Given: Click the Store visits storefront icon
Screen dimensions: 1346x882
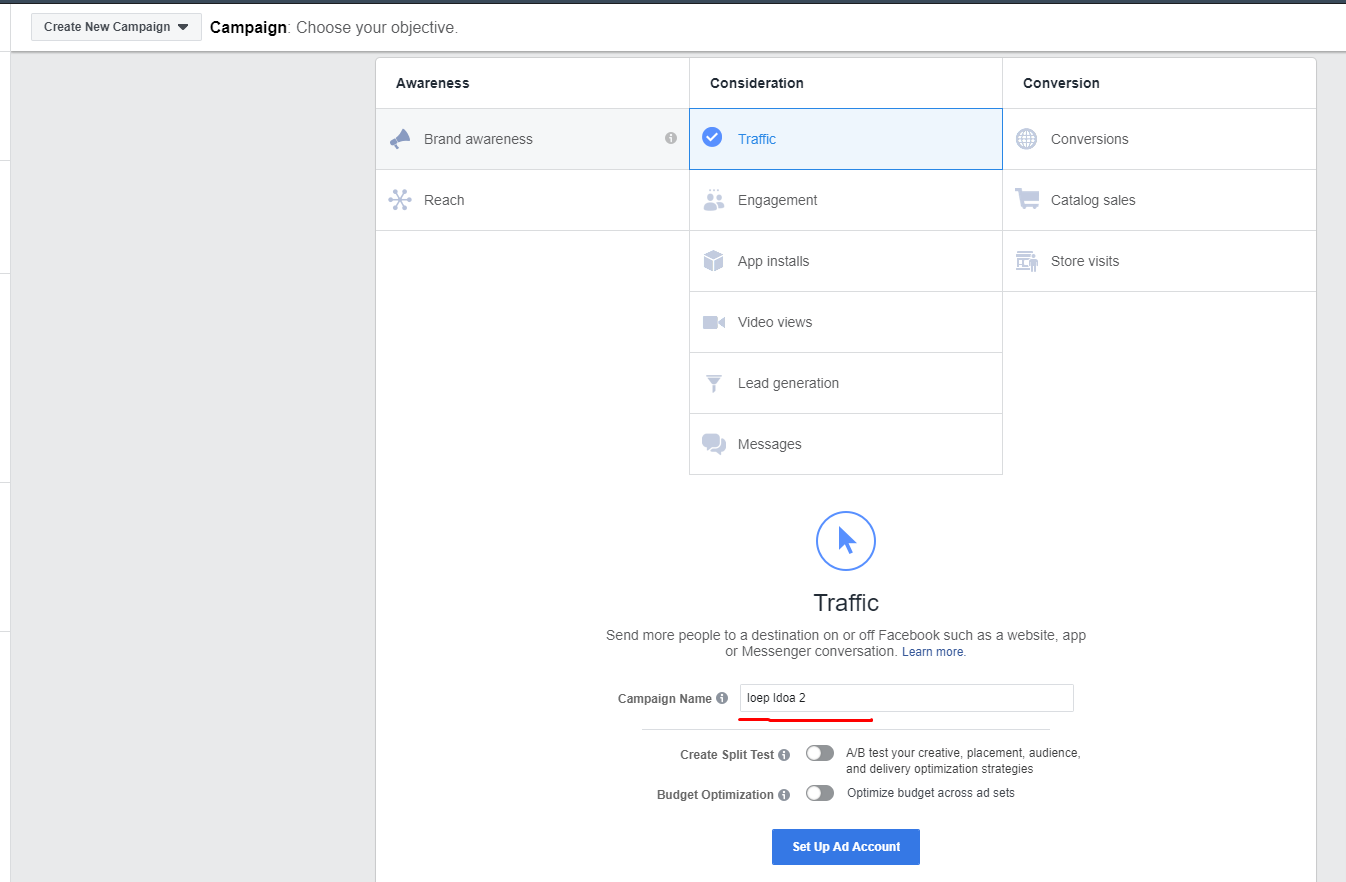Looking at the screenshot, I should 1026,261.
